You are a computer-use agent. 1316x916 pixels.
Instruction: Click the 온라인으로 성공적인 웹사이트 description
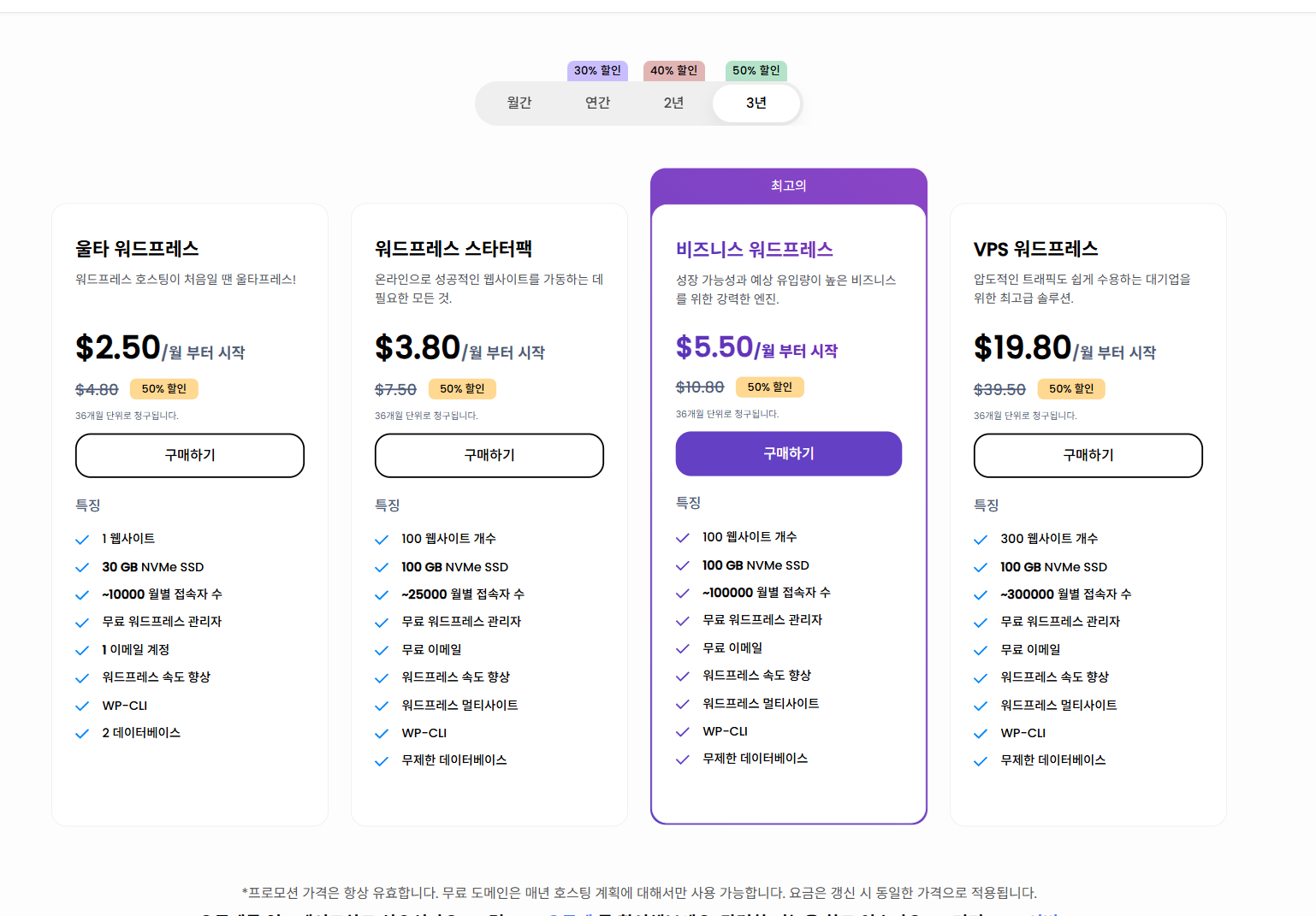tap(489, 289)
